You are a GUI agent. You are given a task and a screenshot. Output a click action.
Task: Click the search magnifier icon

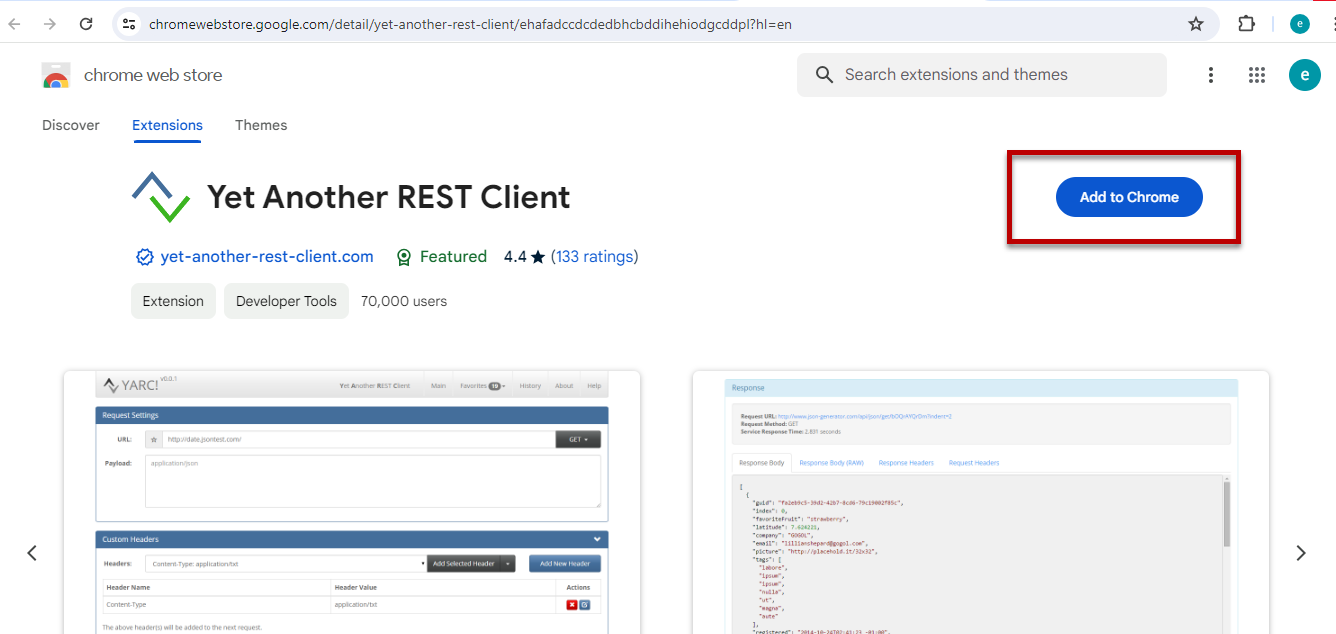point(824,74)
